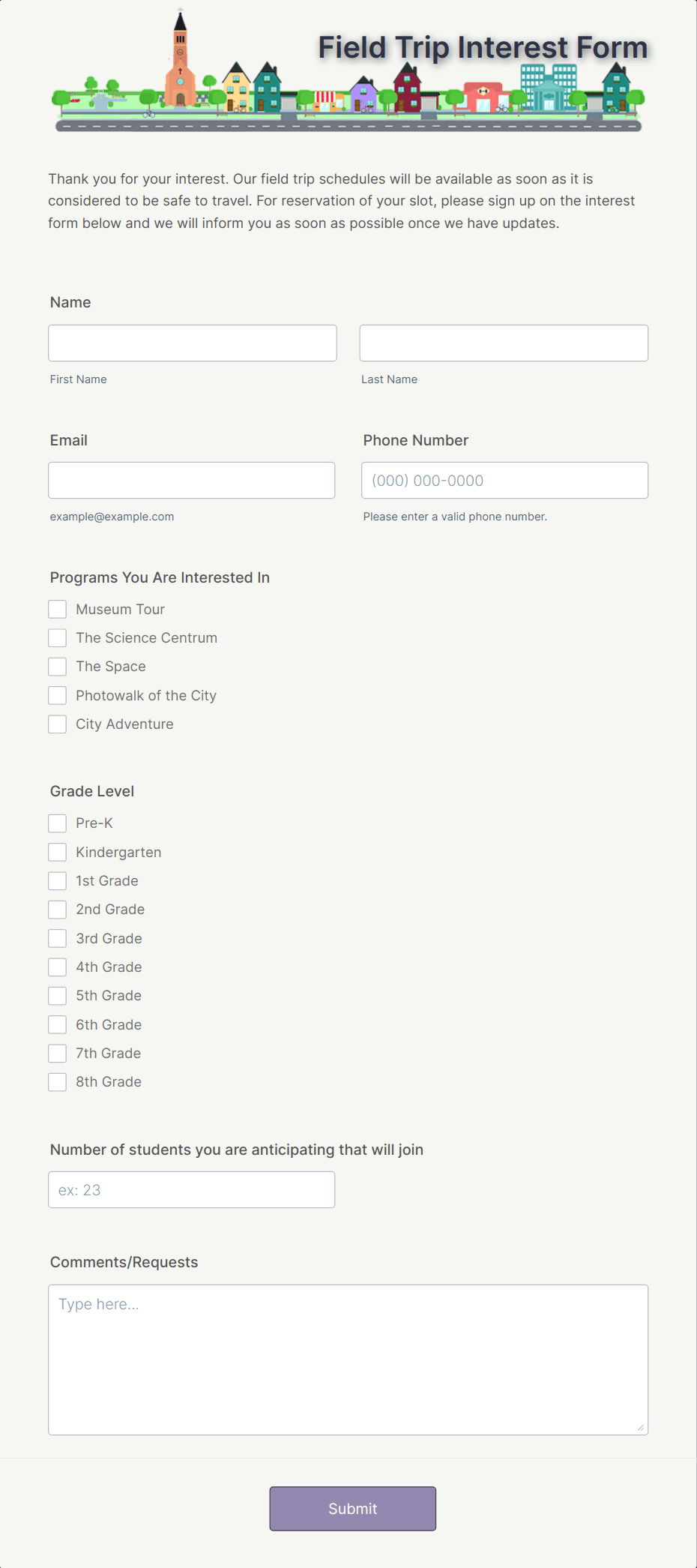Image resolution: width=697 pixels, height=1568 pixels.
Task: Click the First Name input field
Action: pos(192,343)
